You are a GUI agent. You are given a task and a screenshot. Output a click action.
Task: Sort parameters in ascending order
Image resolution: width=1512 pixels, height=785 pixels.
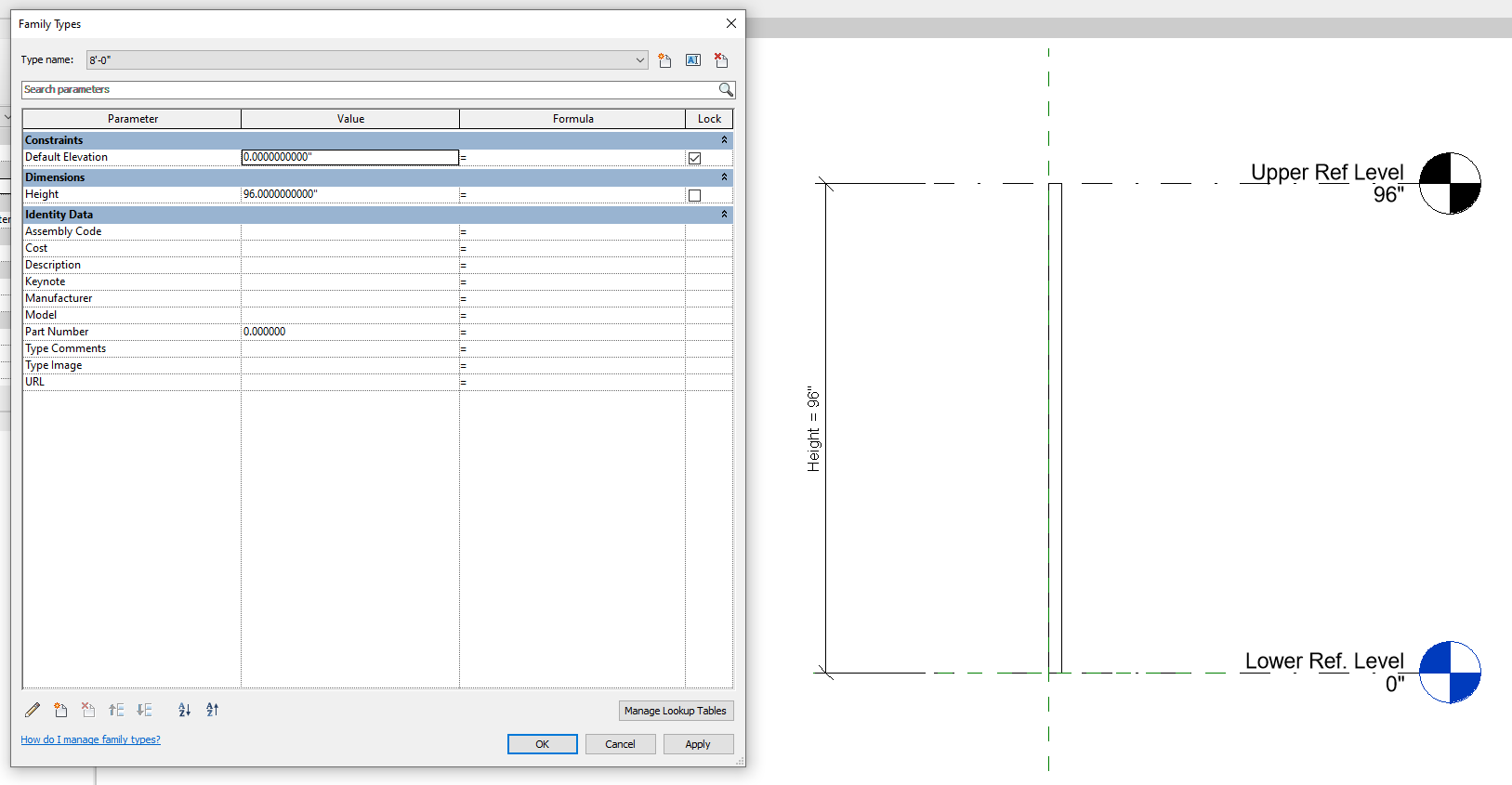tap(185, 711)
